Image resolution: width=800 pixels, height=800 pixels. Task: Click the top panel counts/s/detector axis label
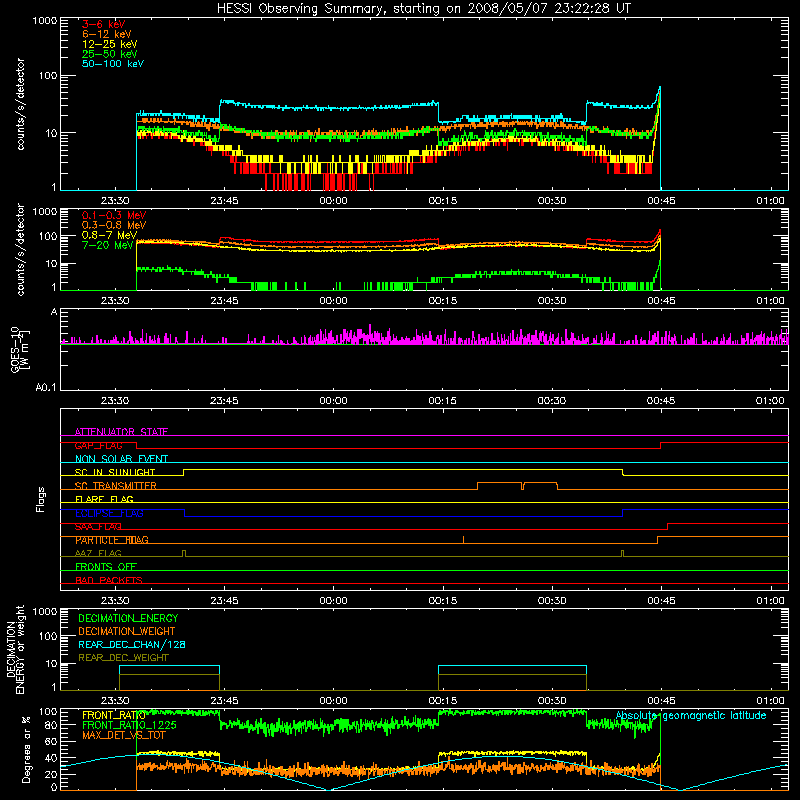(x=20, y=104)
